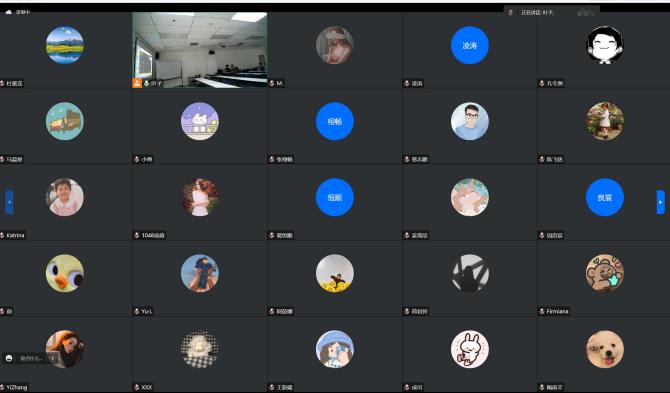Go to the previous page of participants
Image resolution: width=670 pixels, height=393 pixels.
(x=9, y=202)
